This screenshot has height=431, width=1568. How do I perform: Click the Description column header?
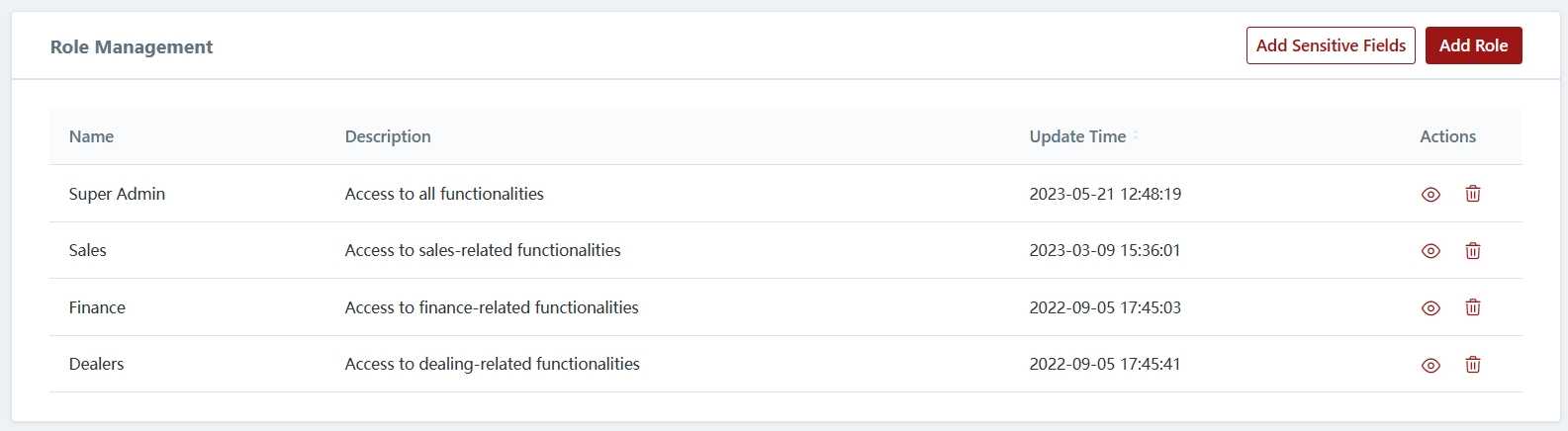pyautogui.click(x=388, y=136)
